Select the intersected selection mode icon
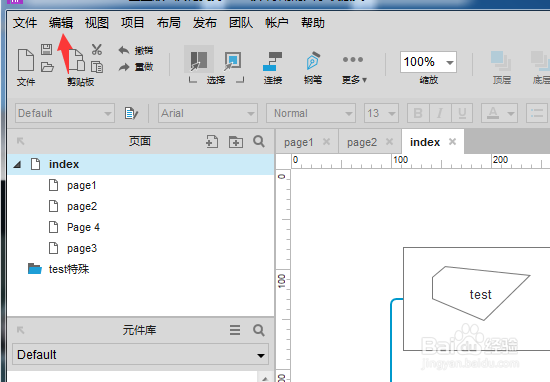Viewport: 550px width, 382px height. coord(199,60)
